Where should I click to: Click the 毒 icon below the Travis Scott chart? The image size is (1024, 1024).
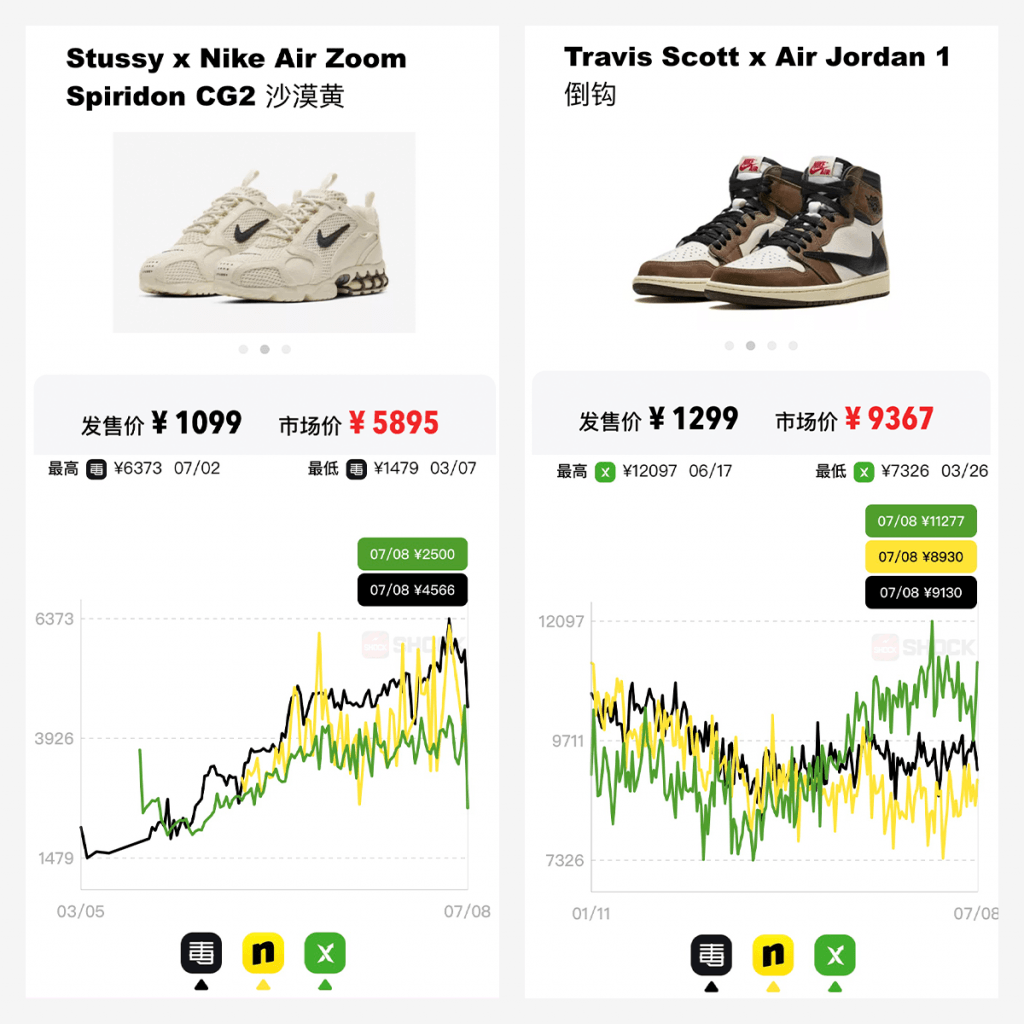coord(711,955)
